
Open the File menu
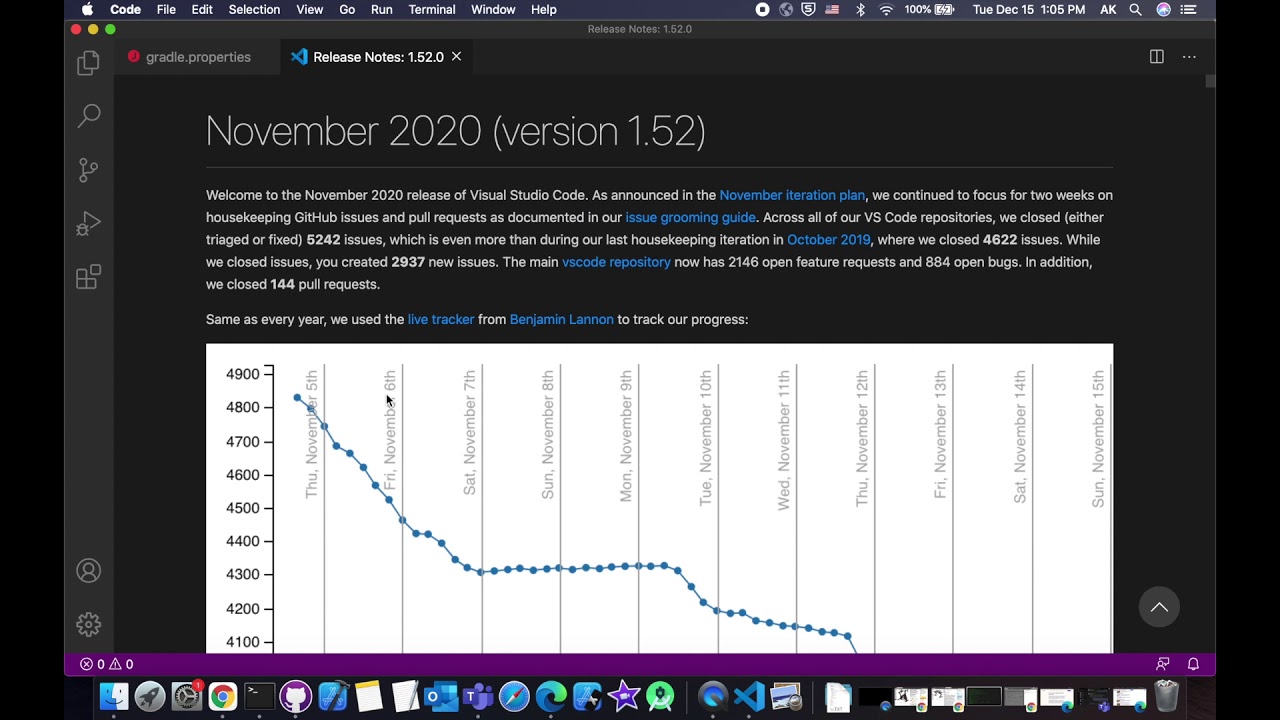point(166,9)
